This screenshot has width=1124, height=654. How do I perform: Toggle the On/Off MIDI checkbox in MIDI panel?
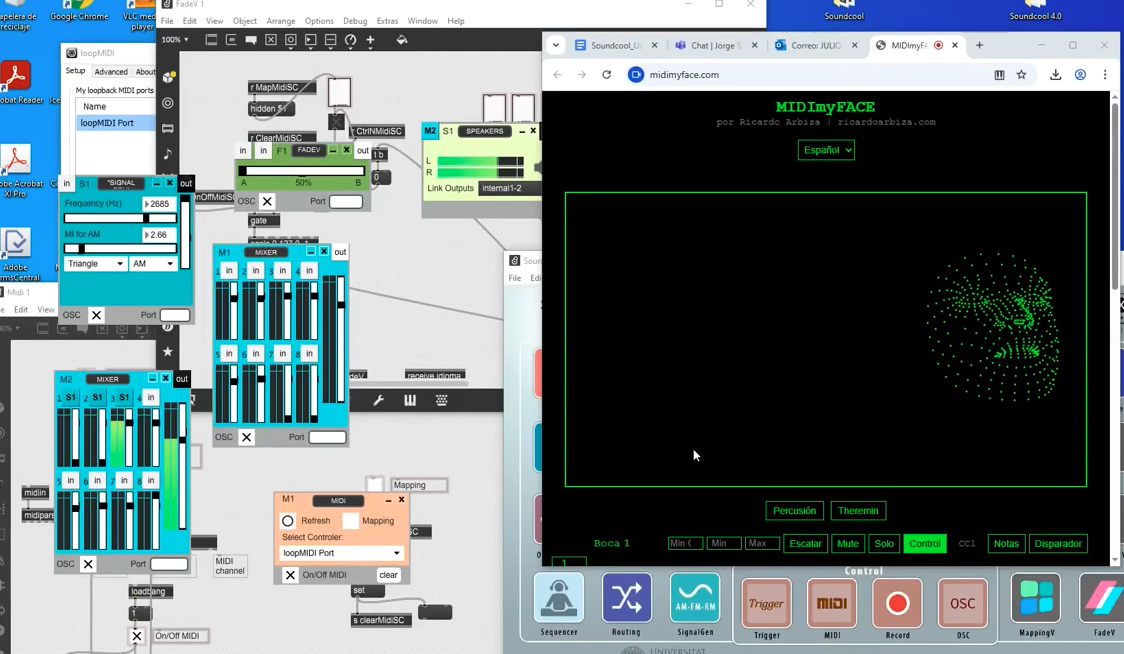[290, 575]
